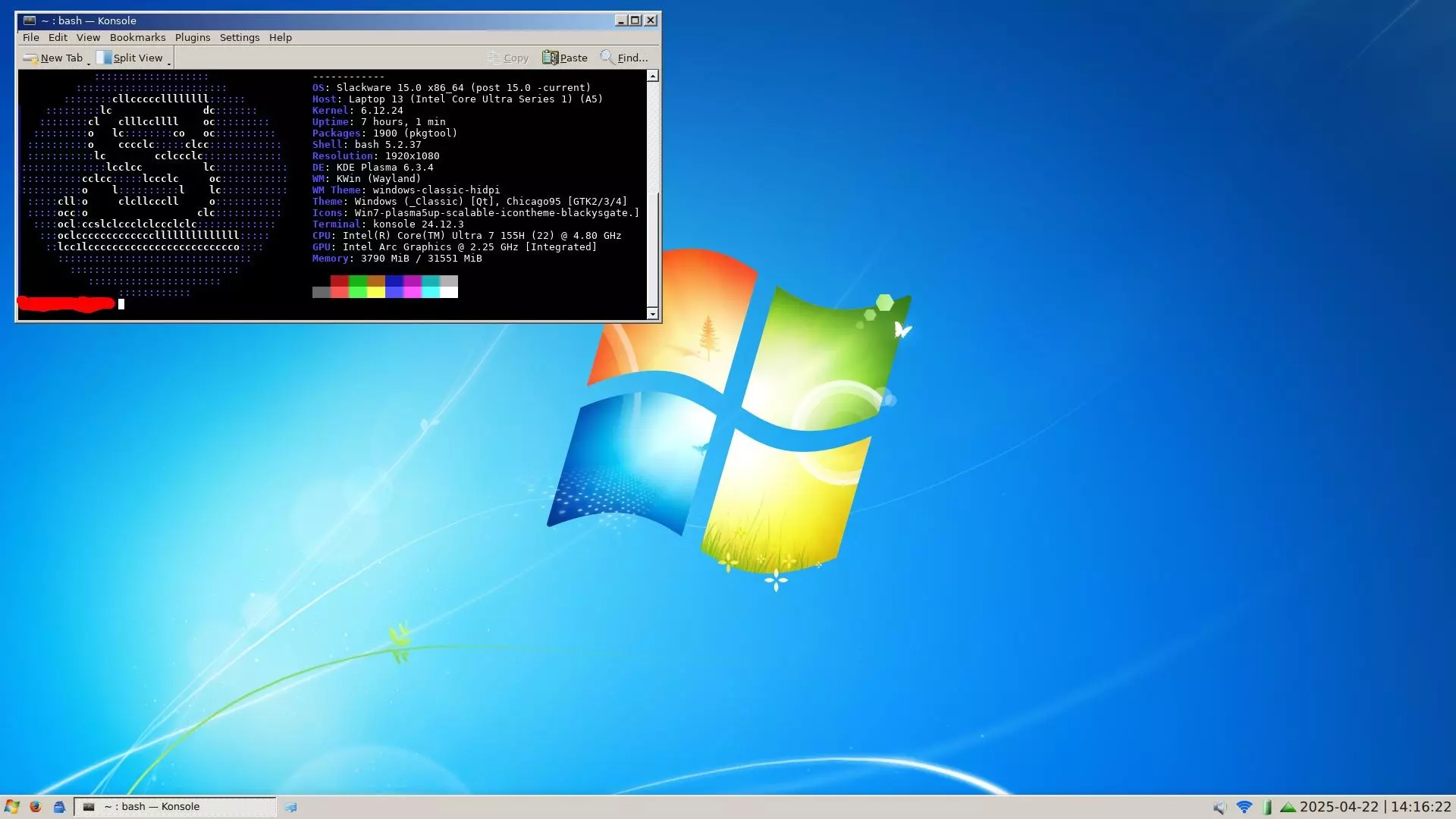Click the 'Resolution: 1920x1080' line
1456x819 pixels.
pyautogui.click(x=376, y=156)
